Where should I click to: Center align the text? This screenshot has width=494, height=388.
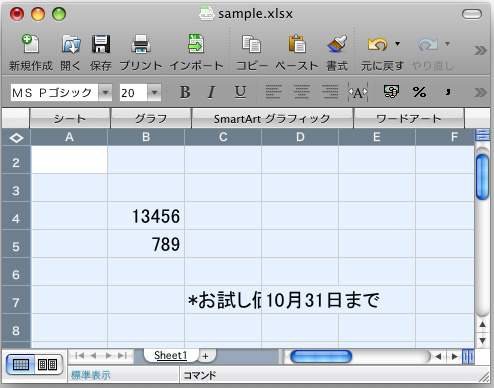301,92
